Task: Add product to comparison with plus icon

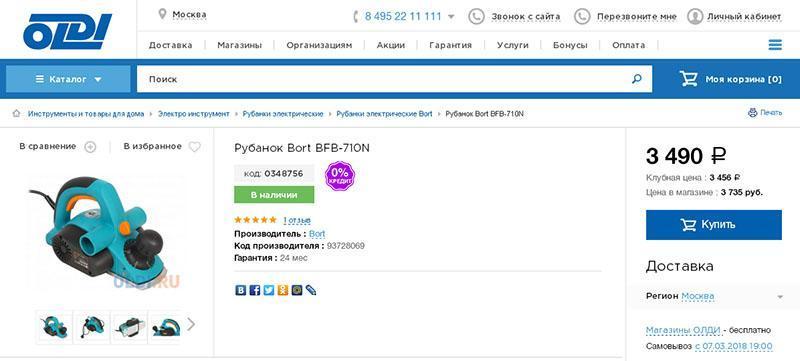Action: tap(90, 147)
